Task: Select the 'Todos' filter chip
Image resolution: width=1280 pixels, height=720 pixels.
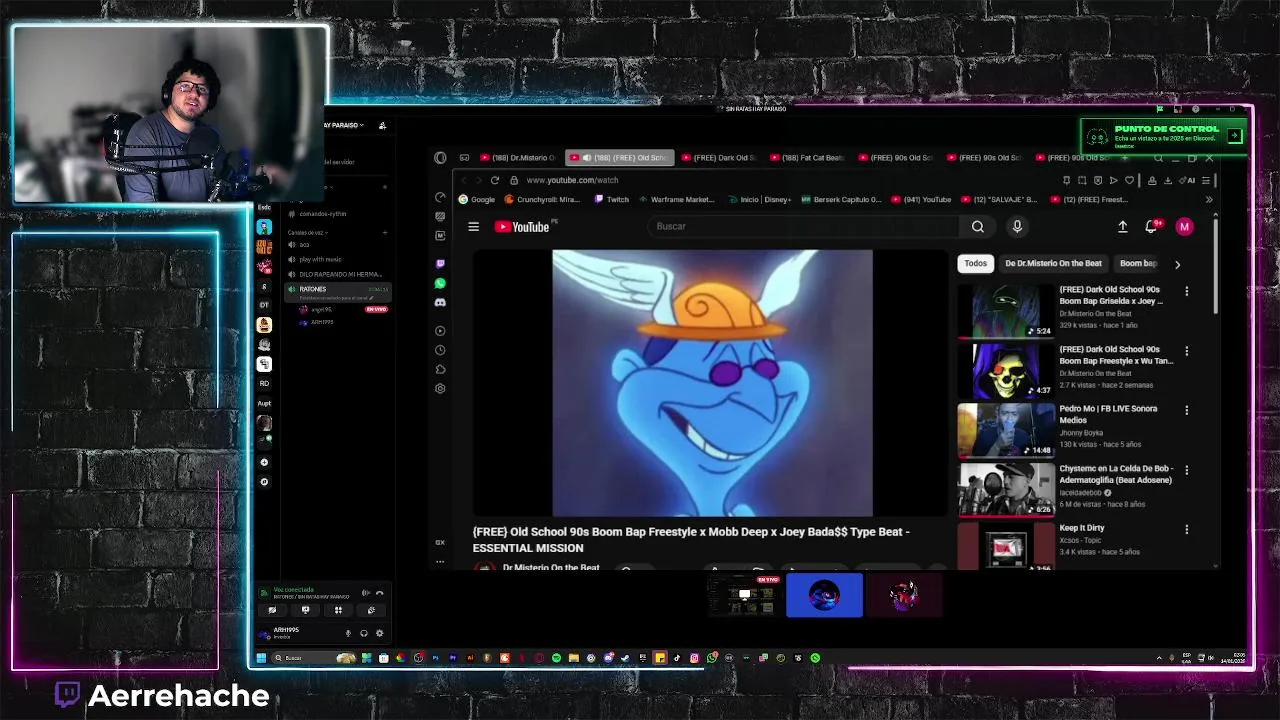Action: (975, 264)
